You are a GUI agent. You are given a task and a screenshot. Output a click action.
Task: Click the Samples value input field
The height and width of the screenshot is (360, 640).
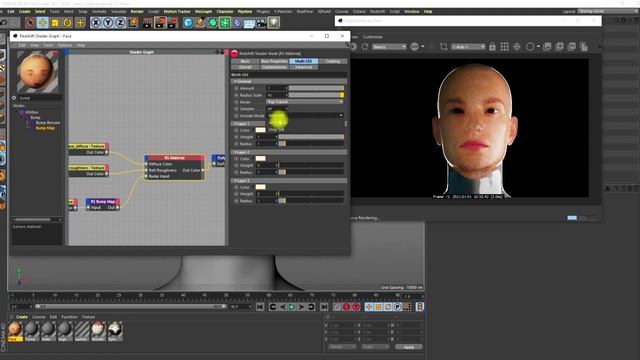click(277, 109)
